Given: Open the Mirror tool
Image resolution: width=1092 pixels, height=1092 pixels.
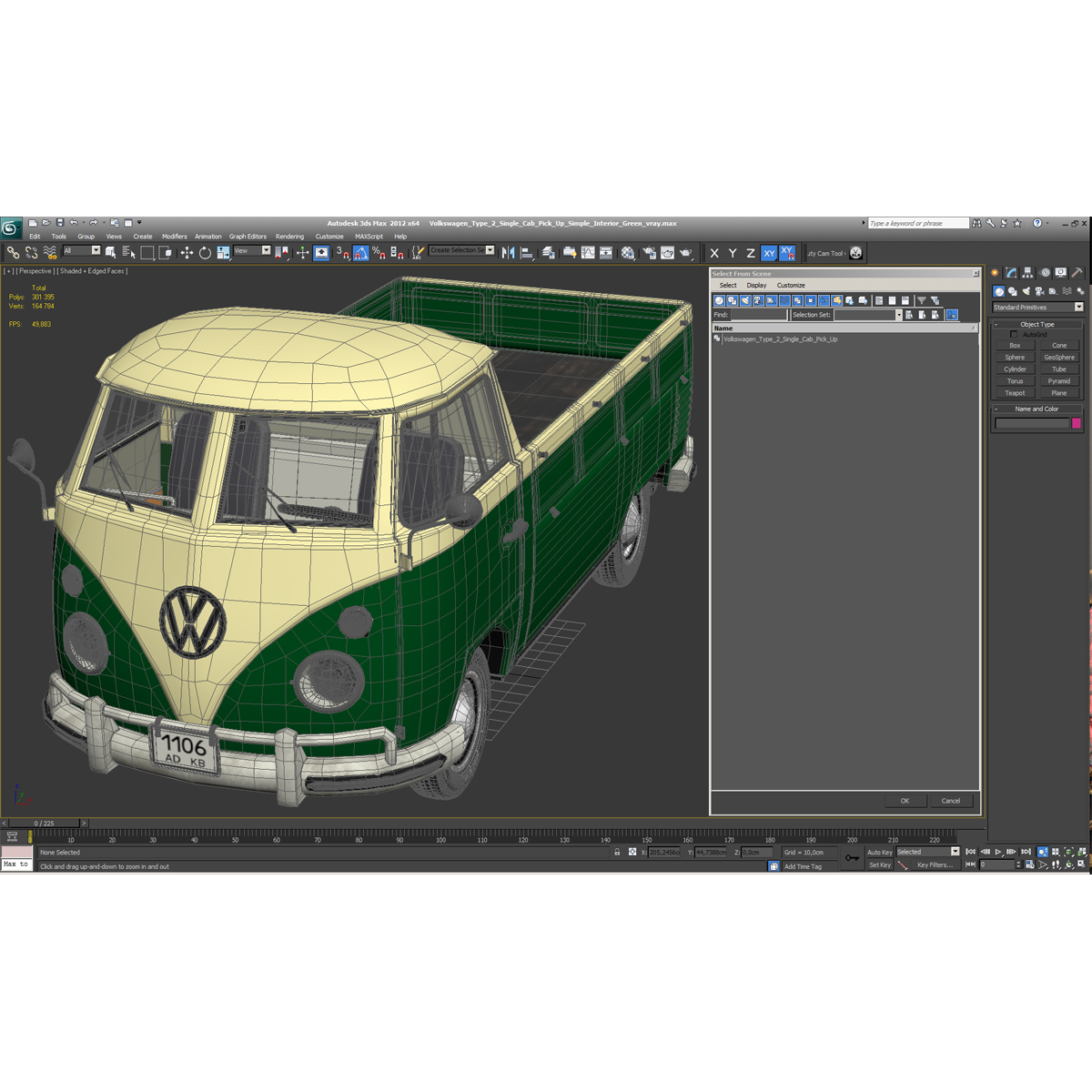Looking at the screenshot, I should [x=508, y=252].
